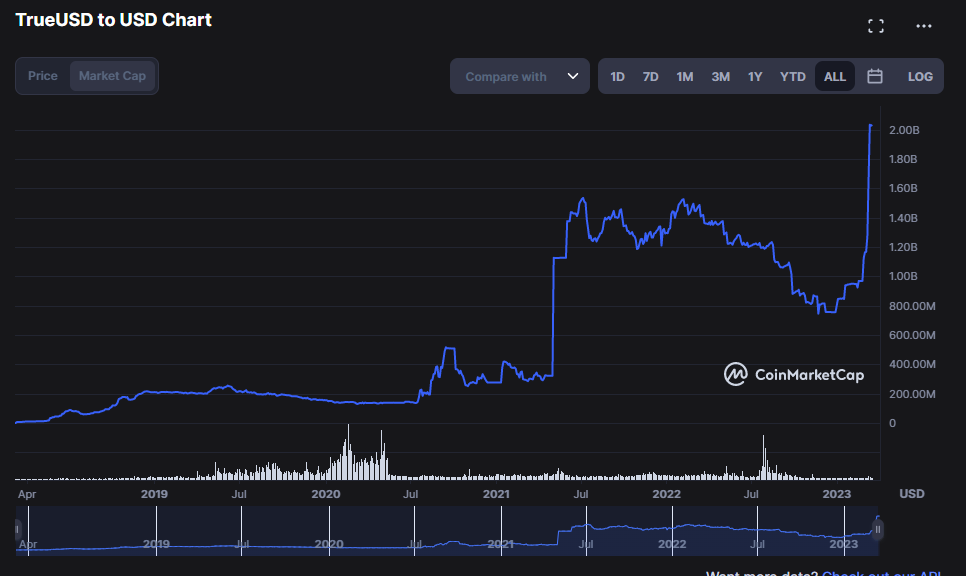Click the 2.00B y-axis label
The width and height of the screenshot is (966, 576).
click(904, 130)
